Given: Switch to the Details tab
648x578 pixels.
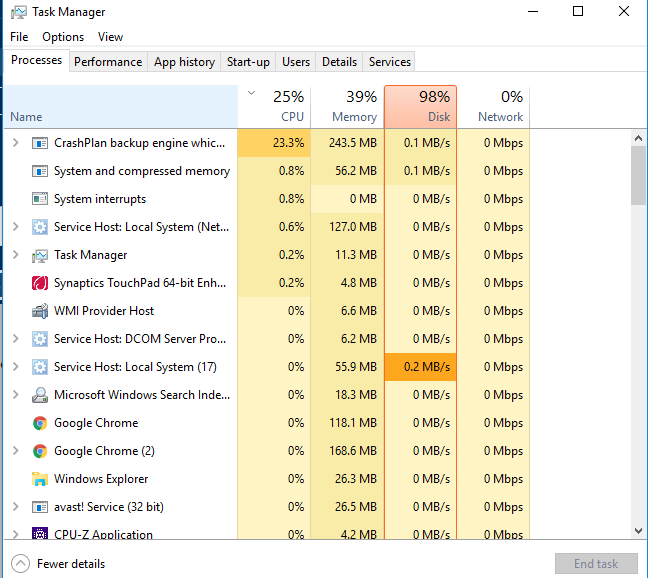Looking at the screenshot, I should point(339,62).
